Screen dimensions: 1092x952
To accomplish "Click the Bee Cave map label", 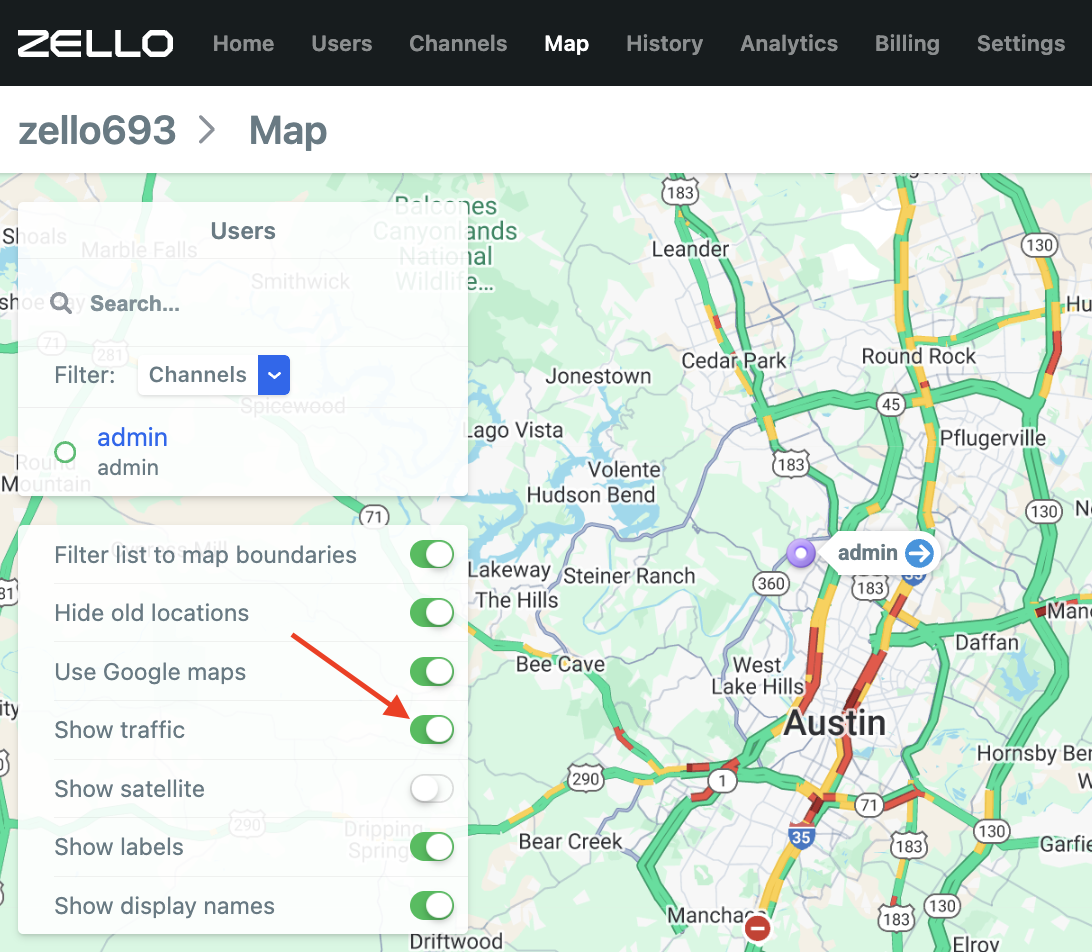I will [x=560, y=664].
